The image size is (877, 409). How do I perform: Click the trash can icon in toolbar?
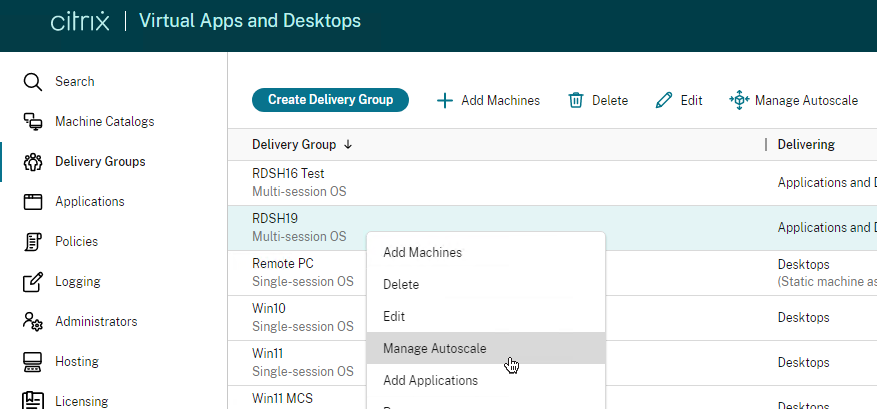[576, 101]
